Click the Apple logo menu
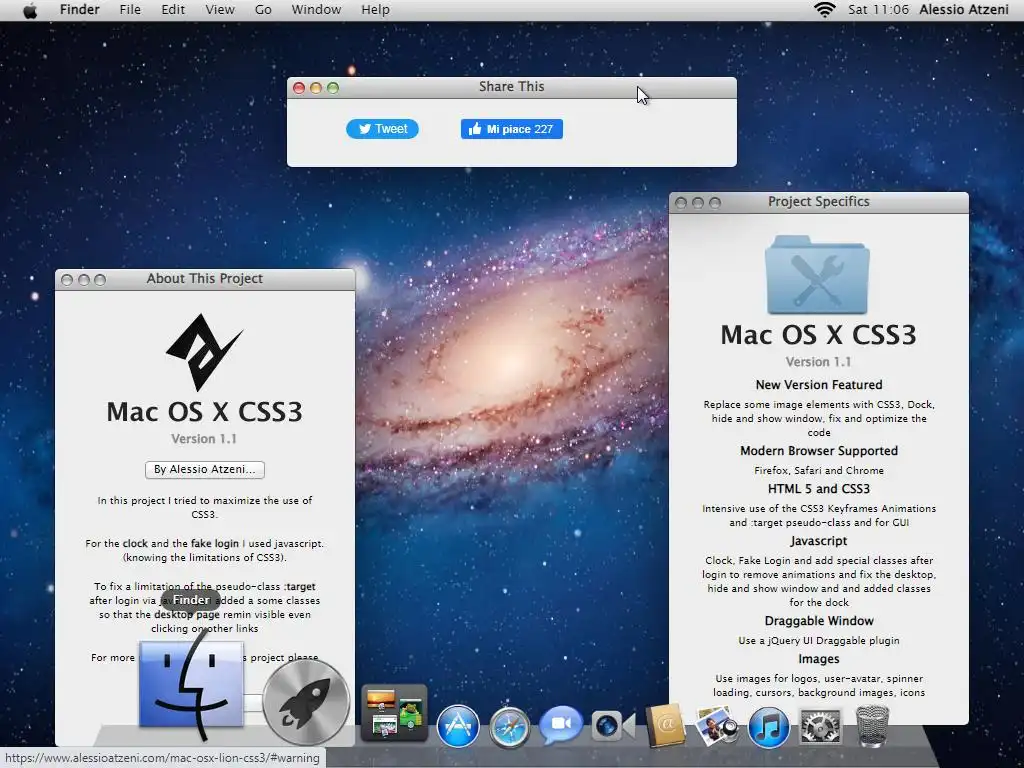The width and height of the screenshot is (1024, 768). click(30, 10)
